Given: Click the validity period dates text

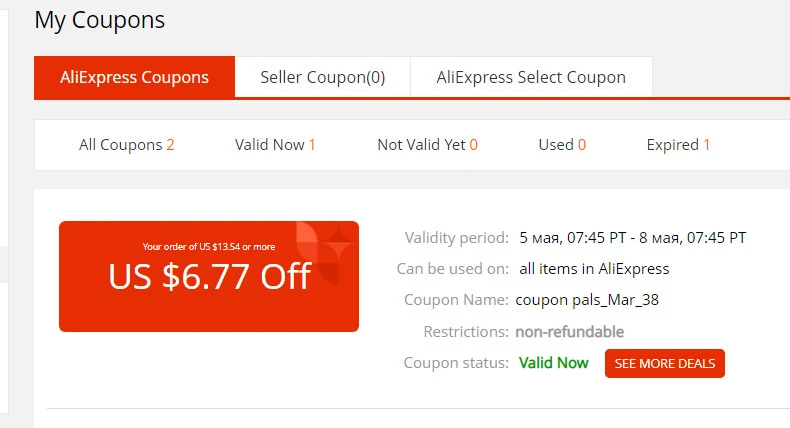Looking at the screenshot, I should (x=633, y=237).
